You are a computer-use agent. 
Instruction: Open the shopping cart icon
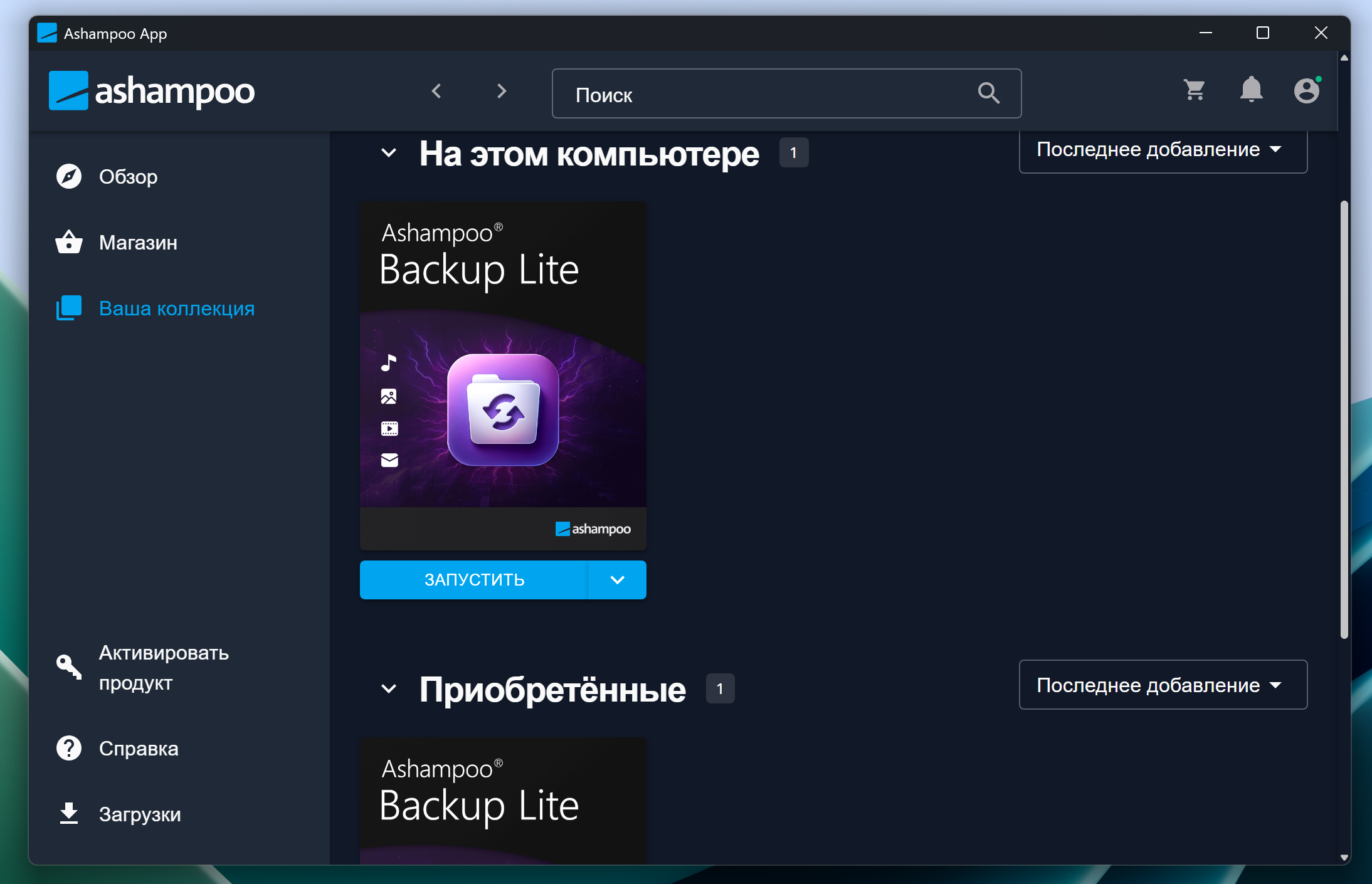1195,91
